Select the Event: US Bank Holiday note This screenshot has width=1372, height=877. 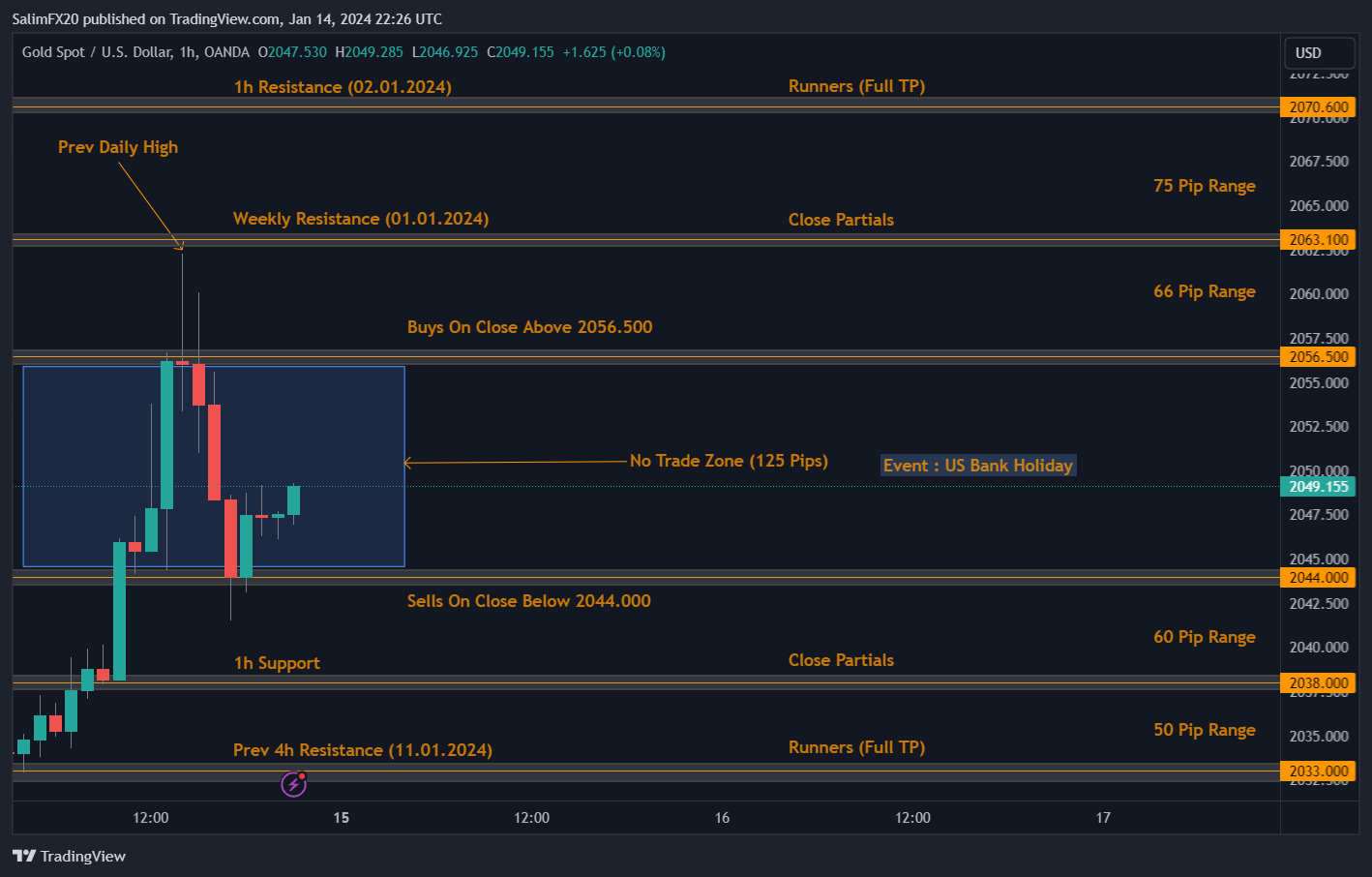(978, 466)
